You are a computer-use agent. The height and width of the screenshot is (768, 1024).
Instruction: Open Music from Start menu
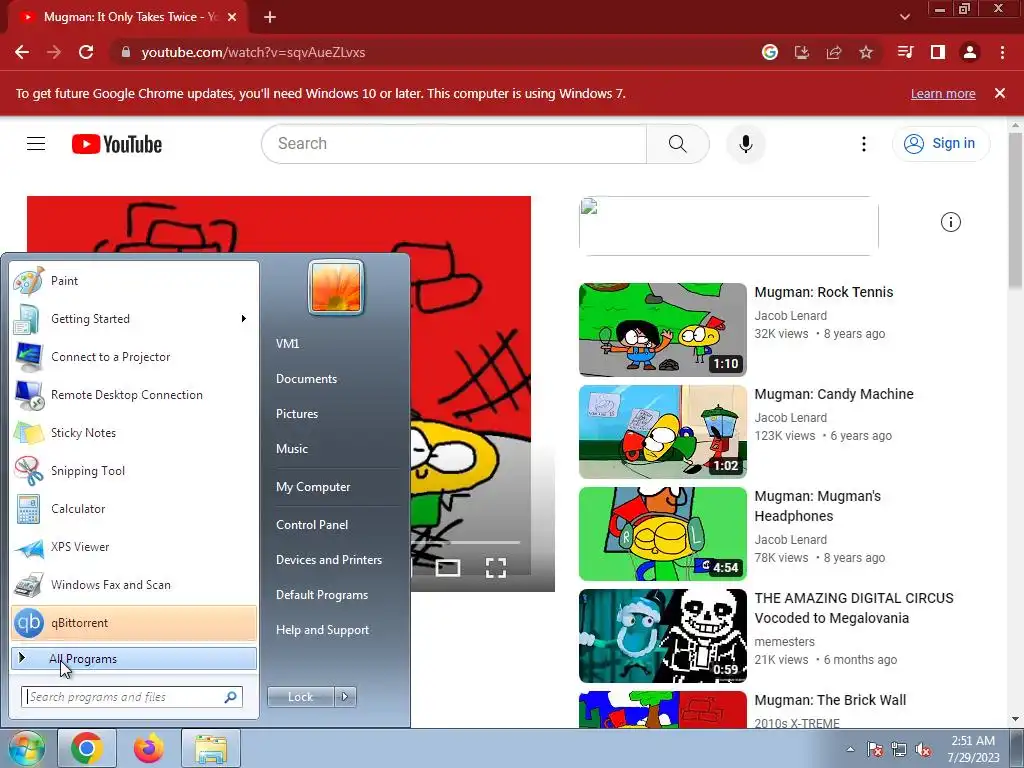[x=291, y=449]
